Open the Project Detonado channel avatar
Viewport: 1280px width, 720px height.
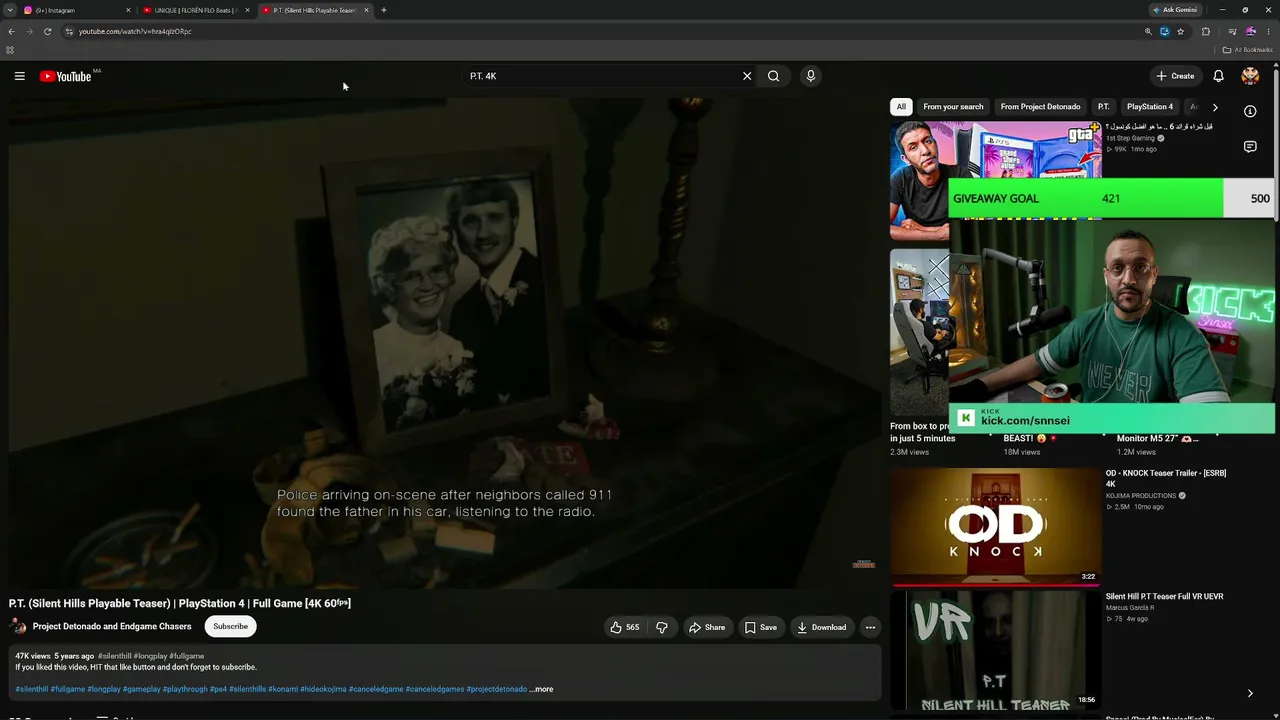pyautogui.click(x=18, y=626)
